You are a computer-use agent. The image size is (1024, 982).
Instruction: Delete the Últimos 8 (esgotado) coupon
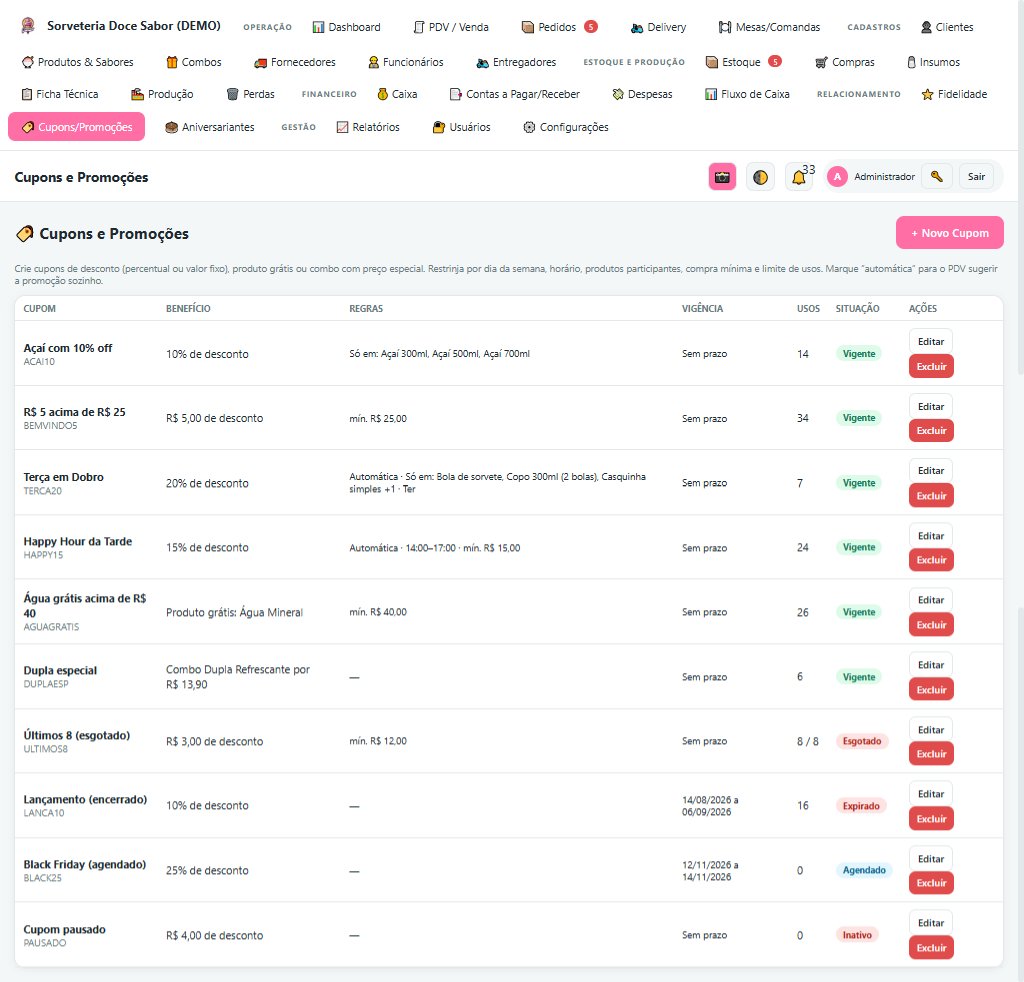[931, 754]
